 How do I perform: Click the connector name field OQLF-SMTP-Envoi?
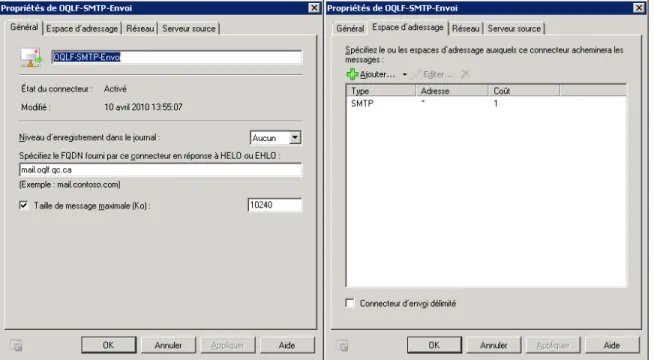(x=176, y=57)
